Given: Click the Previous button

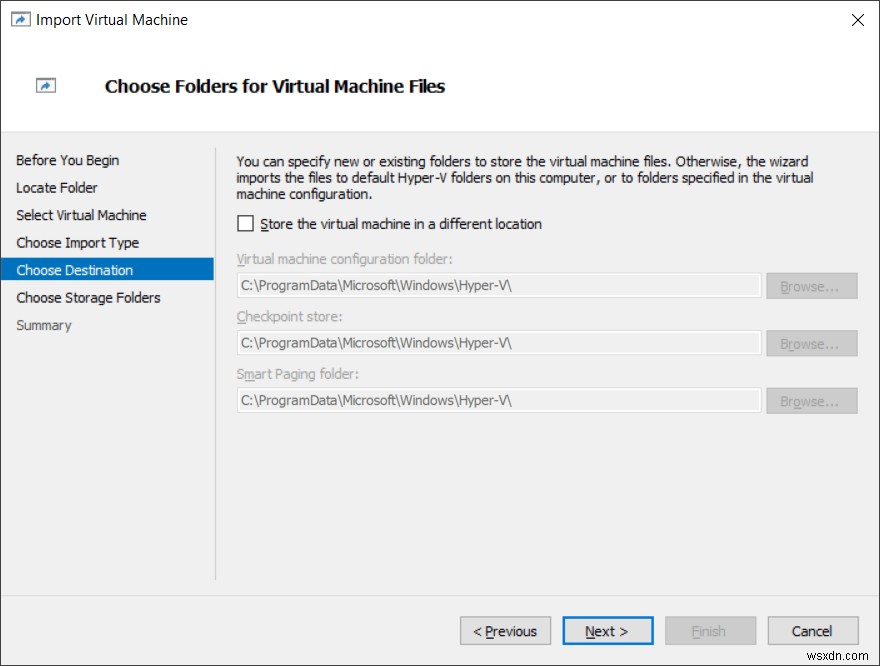Looking at the screenshot, I should [505, 631].
